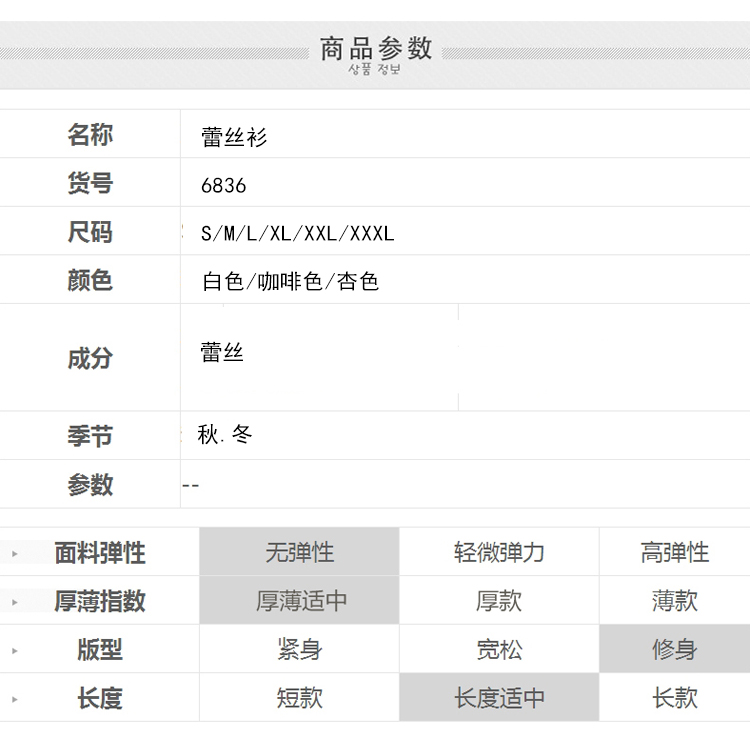Select the highlighted 长度适中 cell
This screenshot has height=732, width=750.
(499, 698)
